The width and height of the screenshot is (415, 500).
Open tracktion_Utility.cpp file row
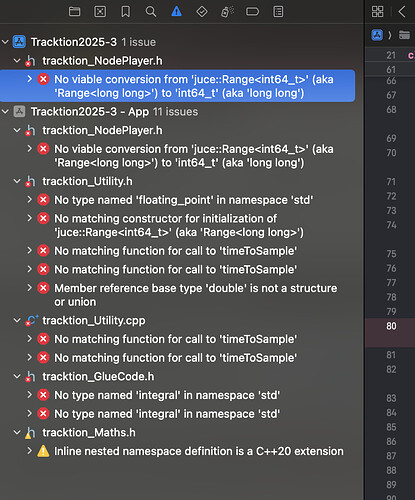tap(94, 321)
